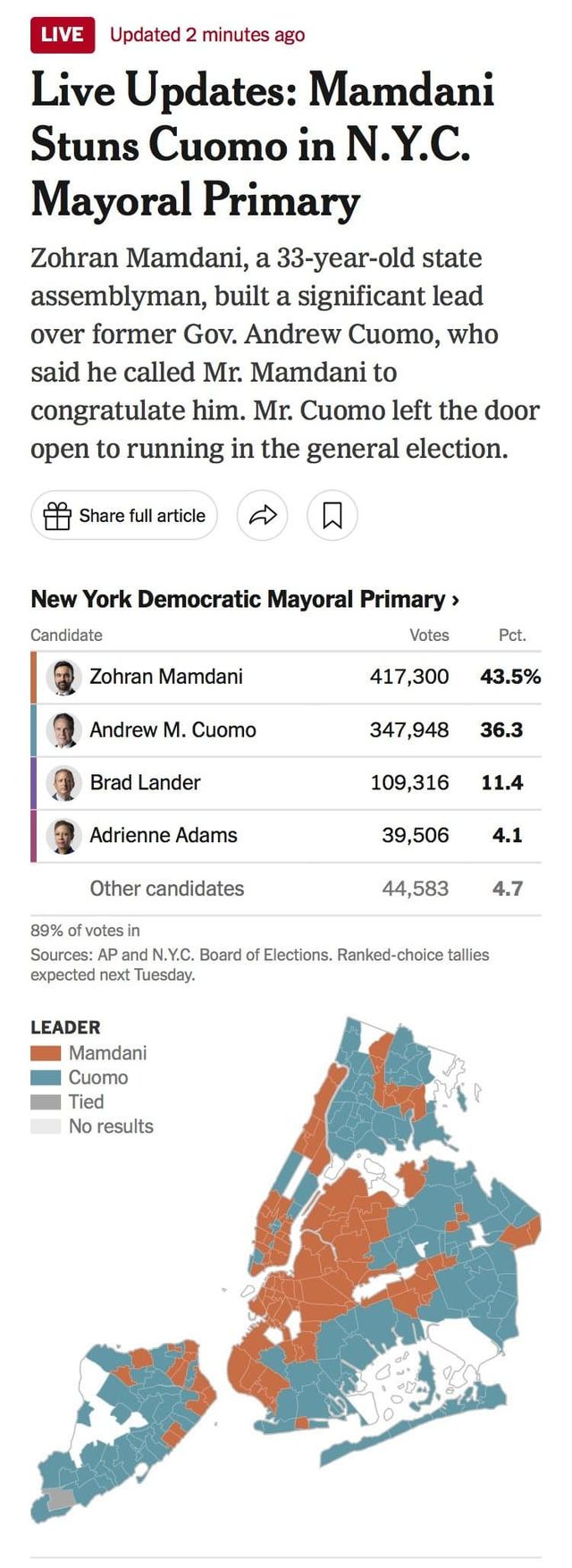The width and height of the screenshot is (572, 1568).
Task: Click the No results legend swatch
Action: (46, 1126)
